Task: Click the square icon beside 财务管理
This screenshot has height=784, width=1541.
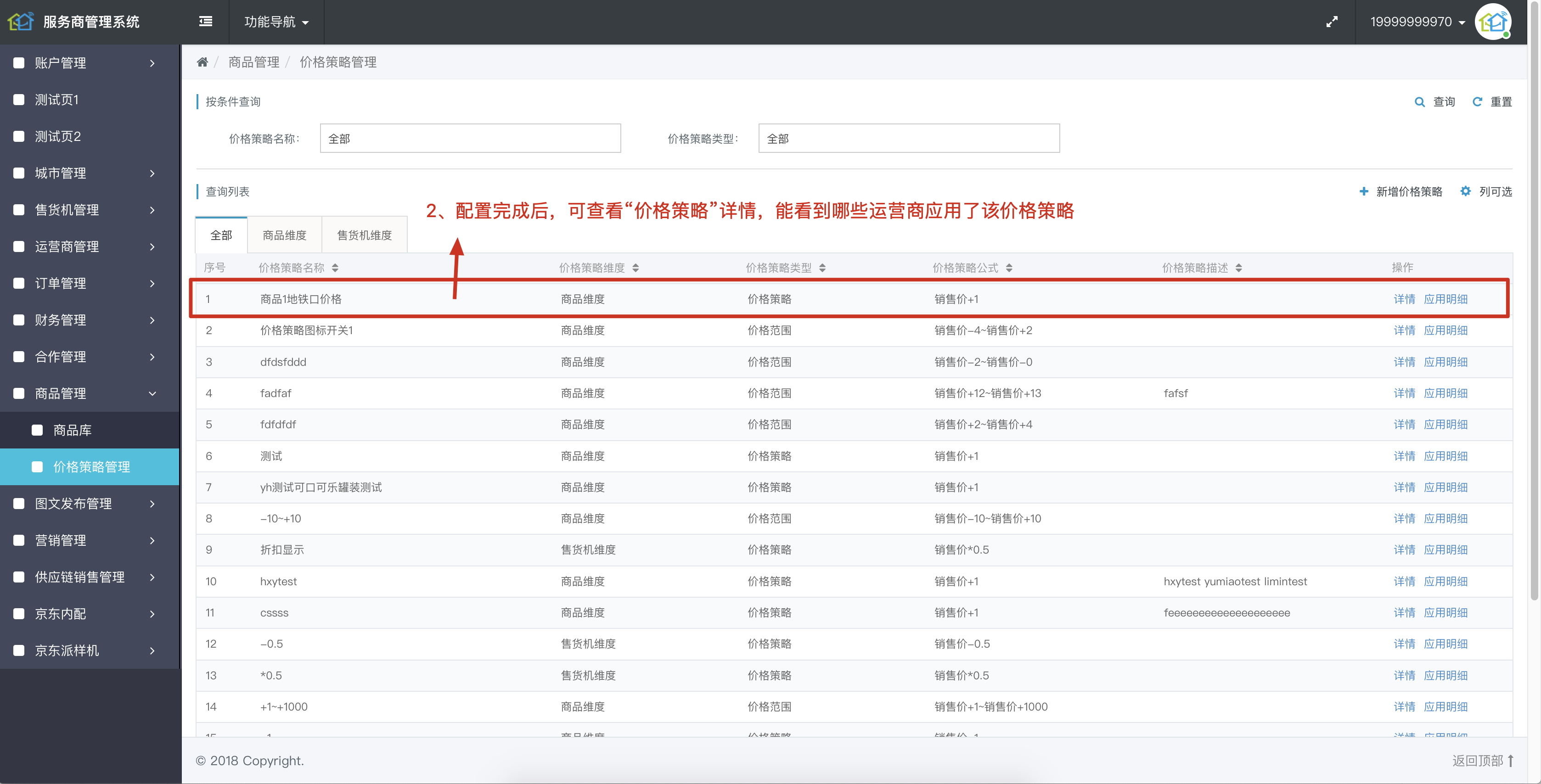Action: (19, 320)
